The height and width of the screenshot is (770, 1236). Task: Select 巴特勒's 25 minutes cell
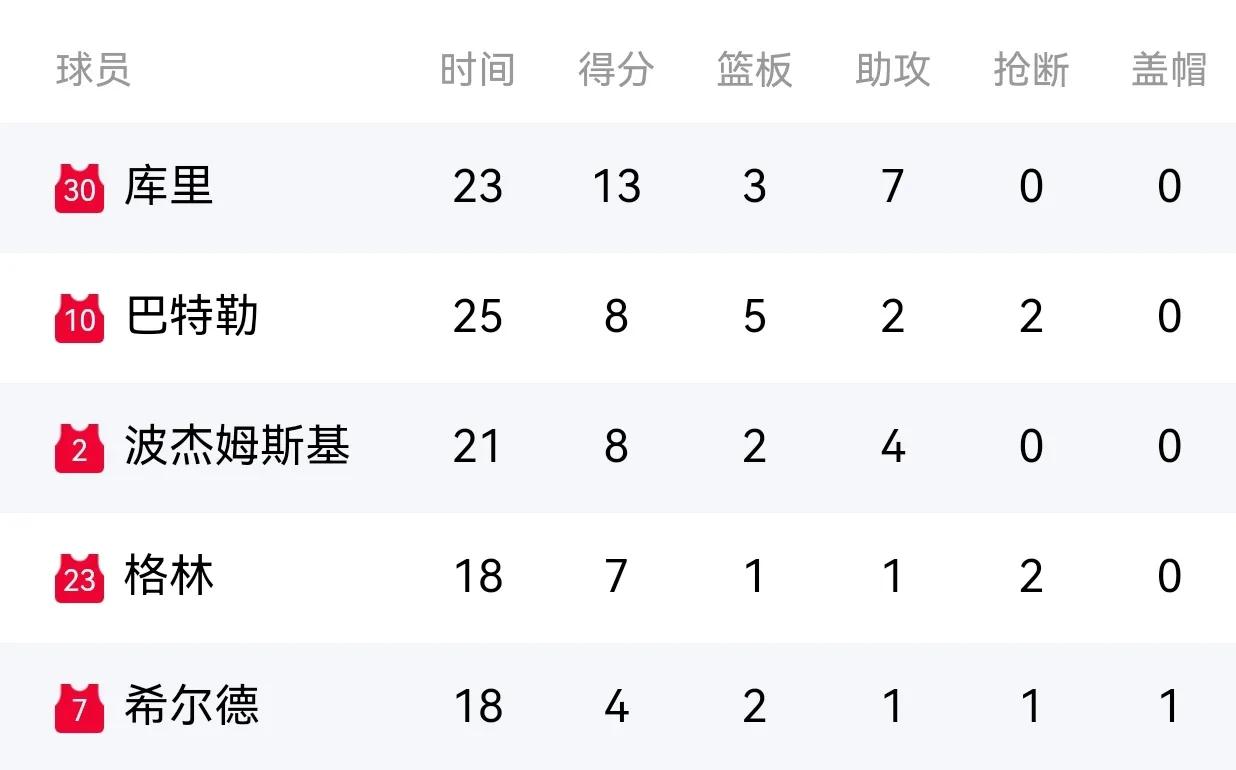pos(478,317)
